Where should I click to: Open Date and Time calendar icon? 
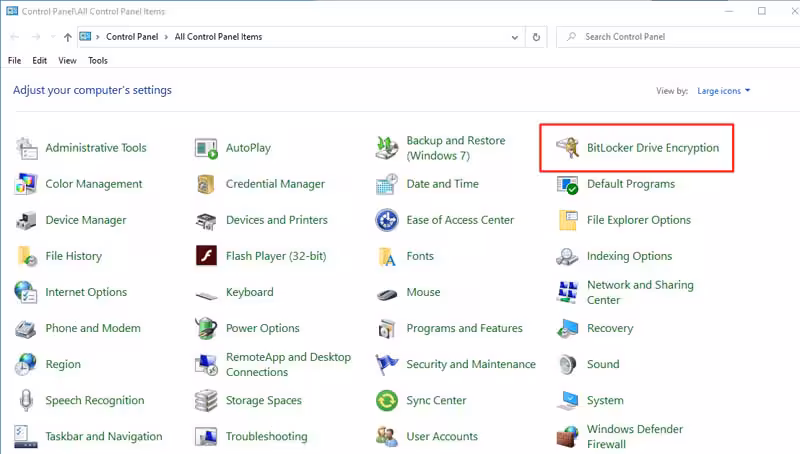[x=387, y=184]
